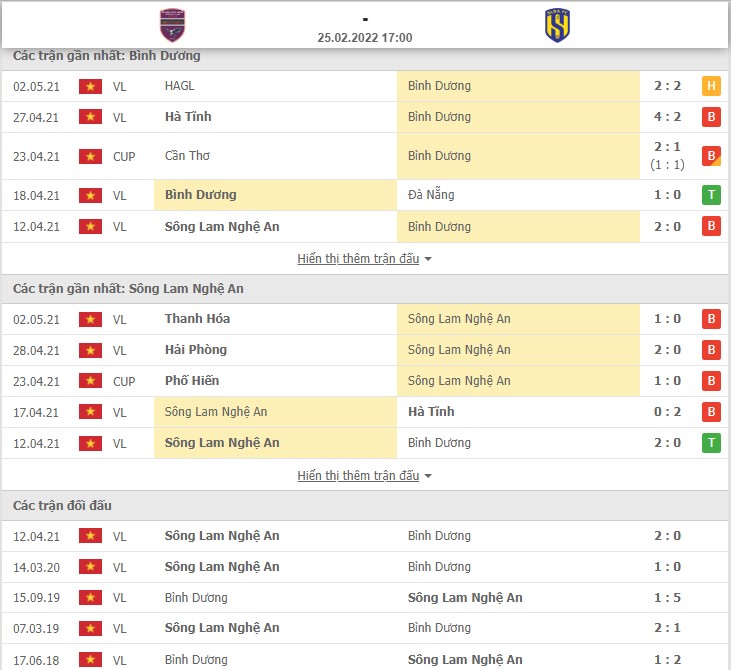The height and width of the screenshot is (670, 731).
Task: Select the 15.09.19 head-to-head match with 1:5 score
Action: (x=365, y=598)
